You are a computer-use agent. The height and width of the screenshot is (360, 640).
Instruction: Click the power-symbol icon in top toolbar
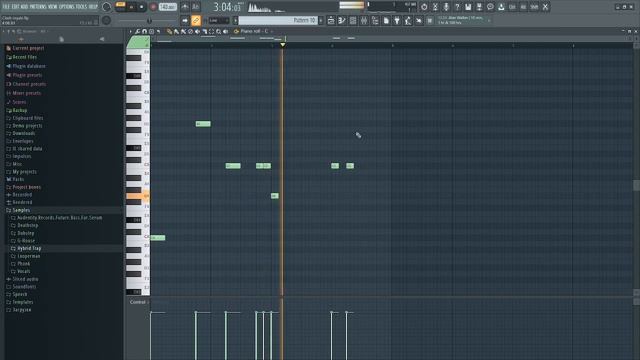tap(424, 7)
